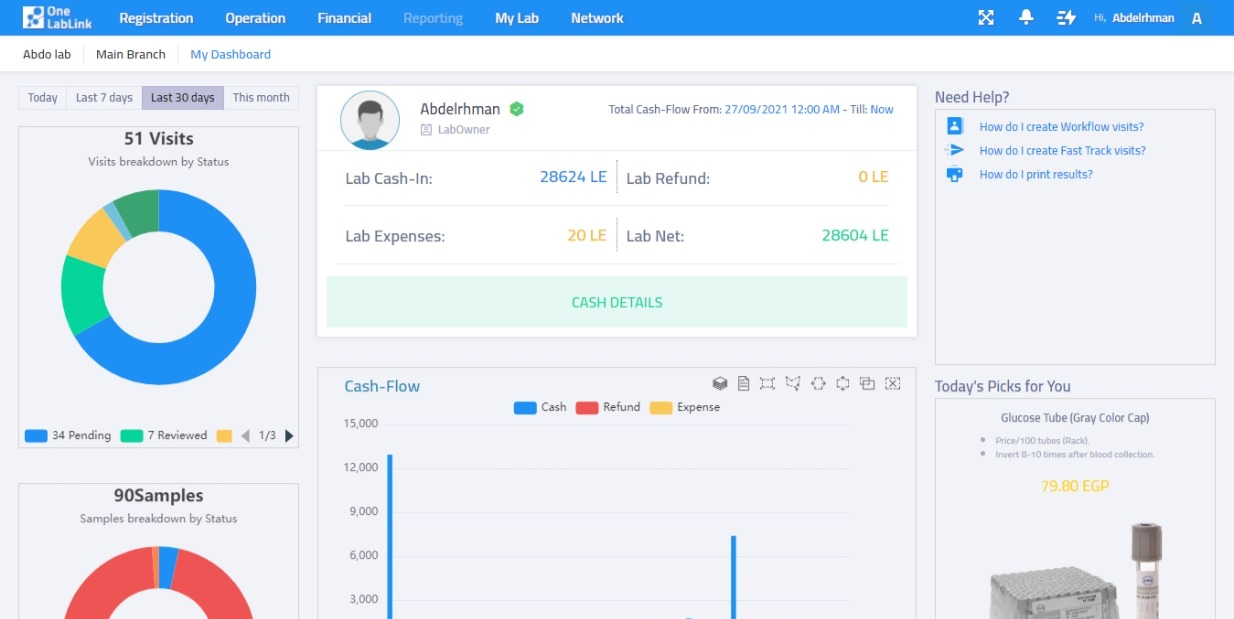Click the '90Samples' heading
1234x619 pixels.
click(159, 496)
